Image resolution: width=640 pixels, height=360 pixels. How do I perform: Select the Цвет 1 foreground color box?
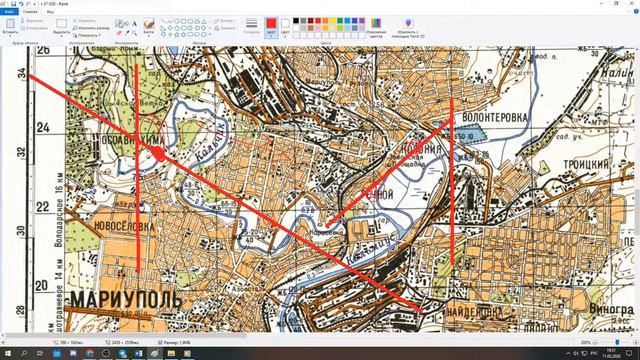(x=271, y=27)
